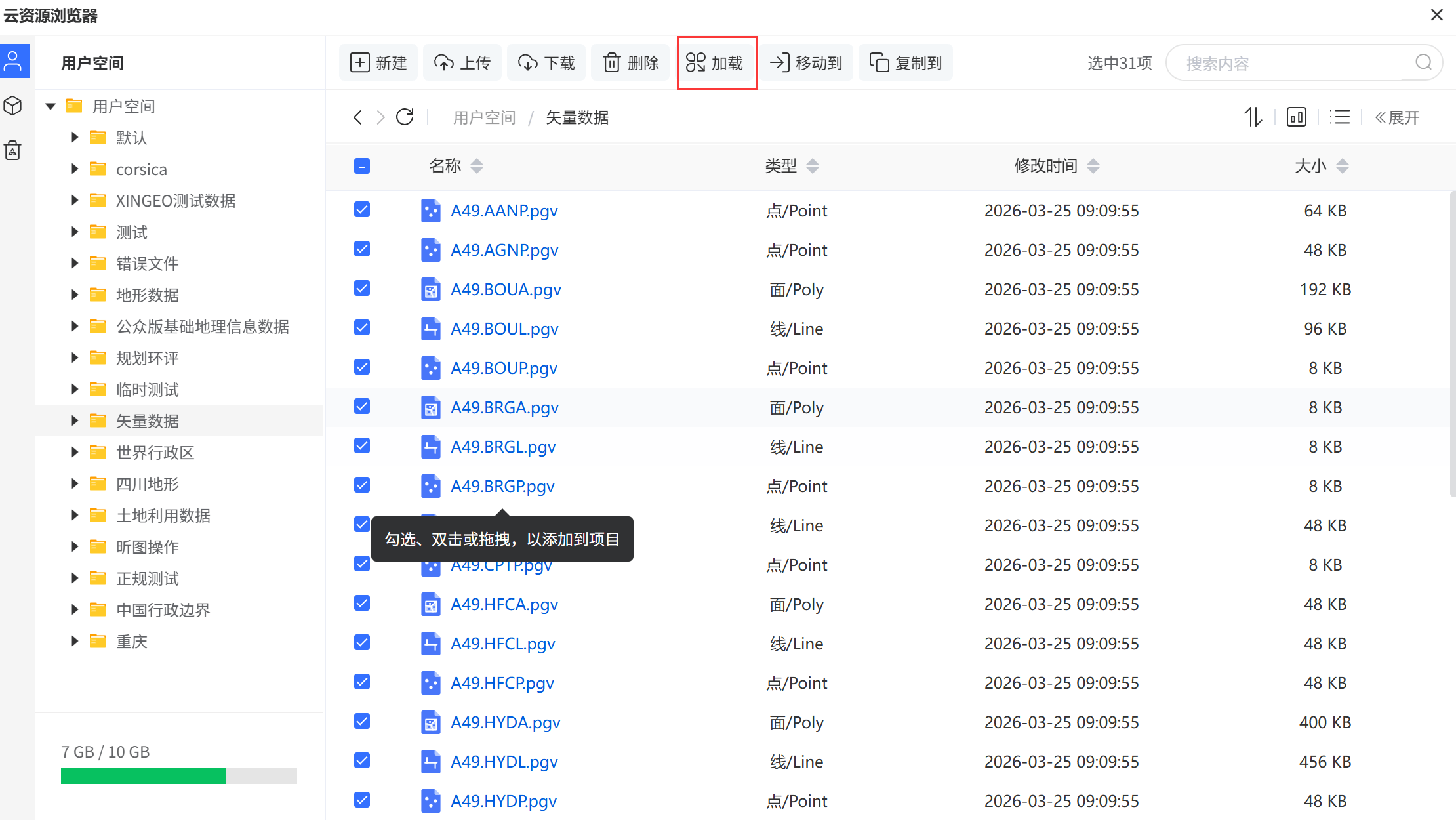Expand the 地形数据 folder arrow

[x=74, y=295]
